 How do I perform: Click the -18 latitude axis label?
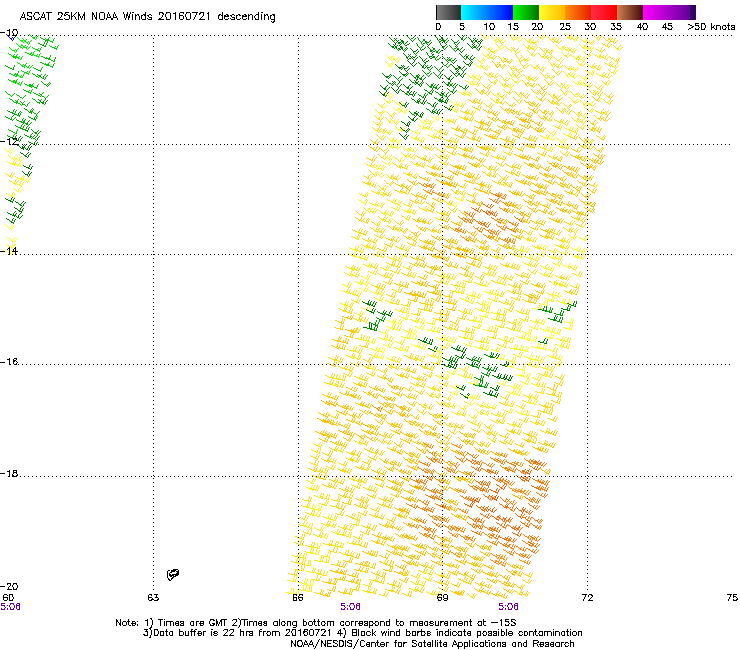(x=9, y=473)
